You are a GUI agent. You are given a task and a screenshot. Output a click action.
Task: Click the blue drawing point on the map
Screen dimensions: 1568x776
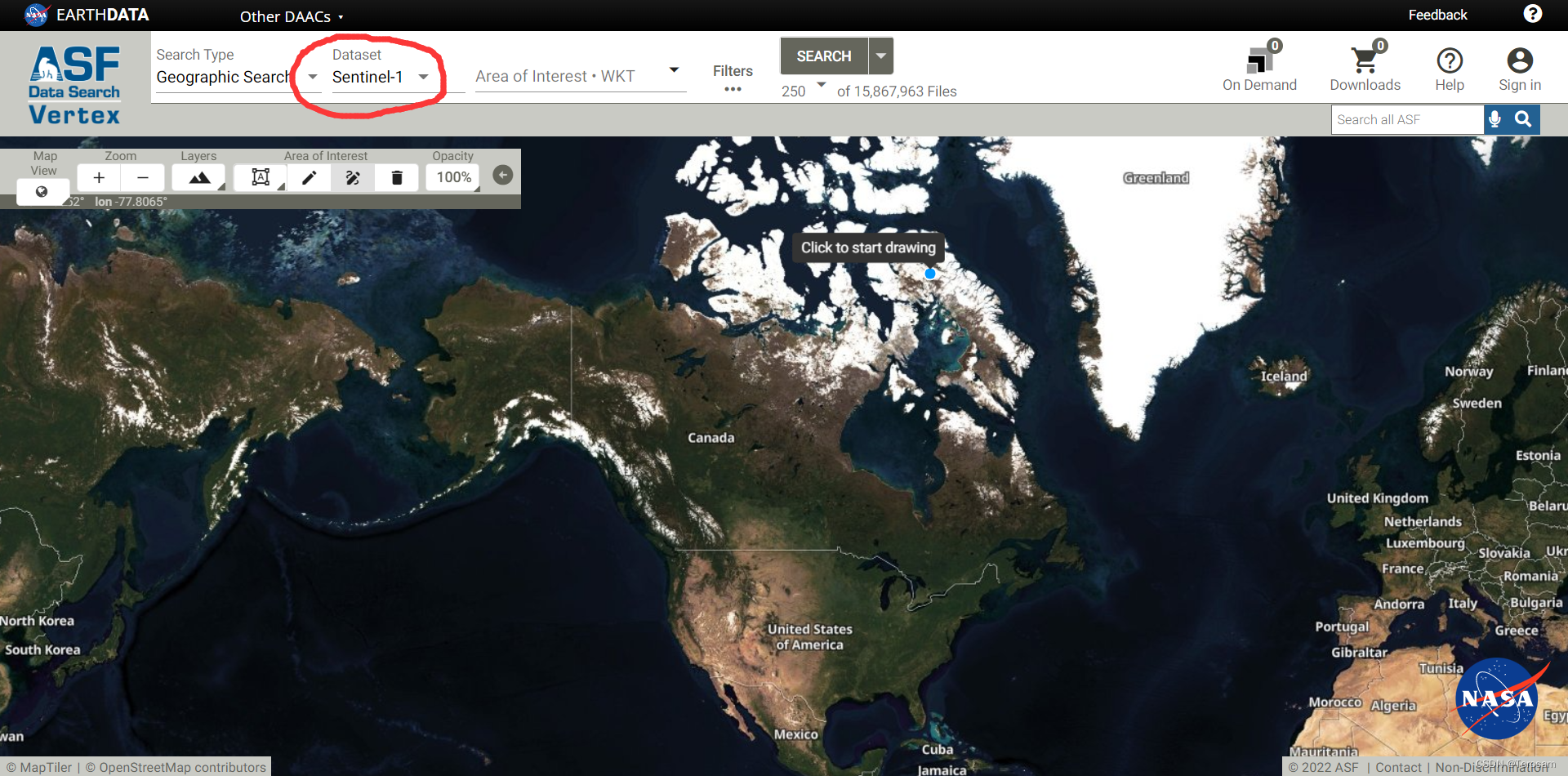pyautogui.click(x=930, y=274)
